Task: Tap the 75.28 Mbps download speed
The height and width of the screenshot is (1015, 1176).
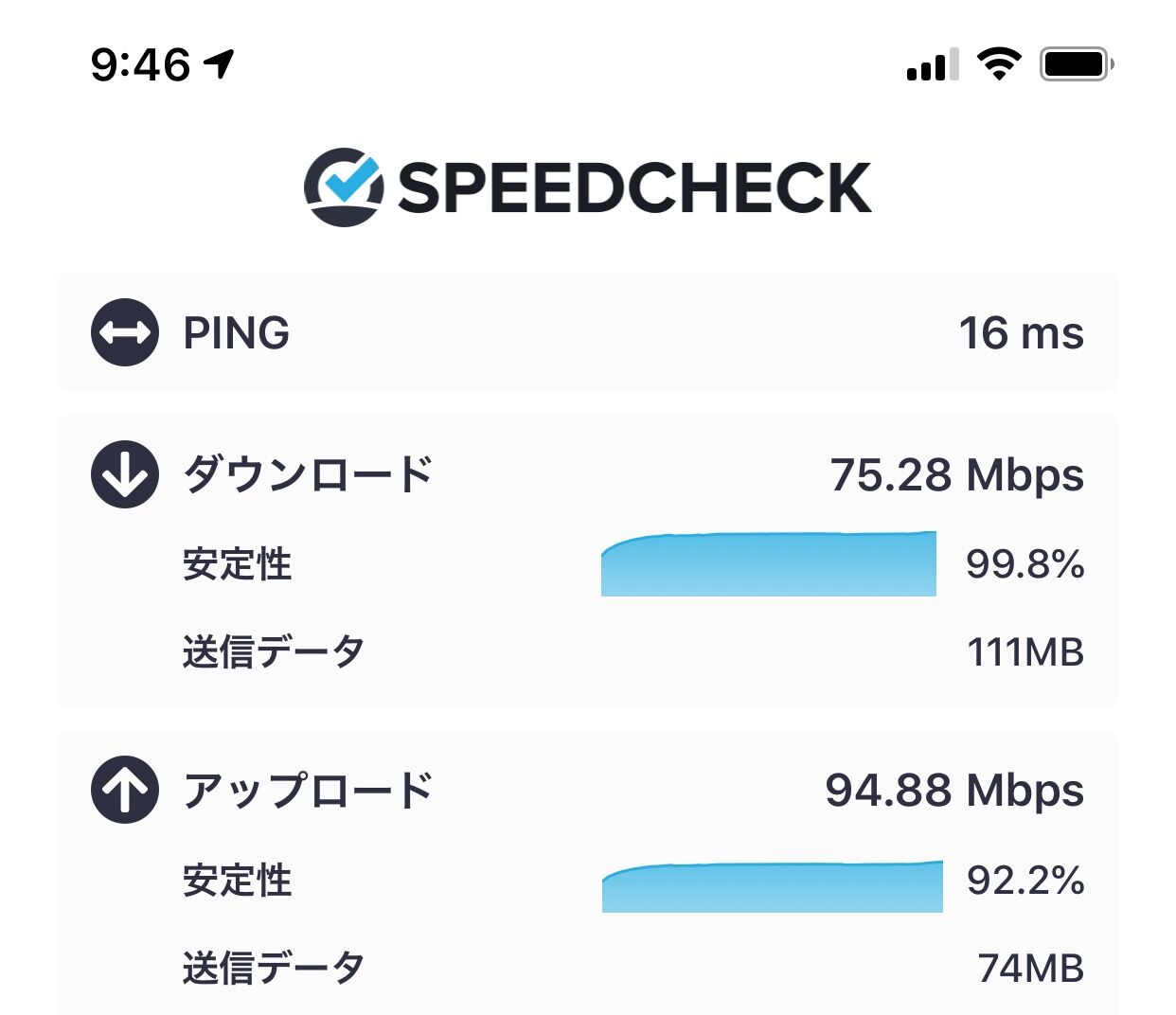Action: pyautogui.click(x=957, y=475)
